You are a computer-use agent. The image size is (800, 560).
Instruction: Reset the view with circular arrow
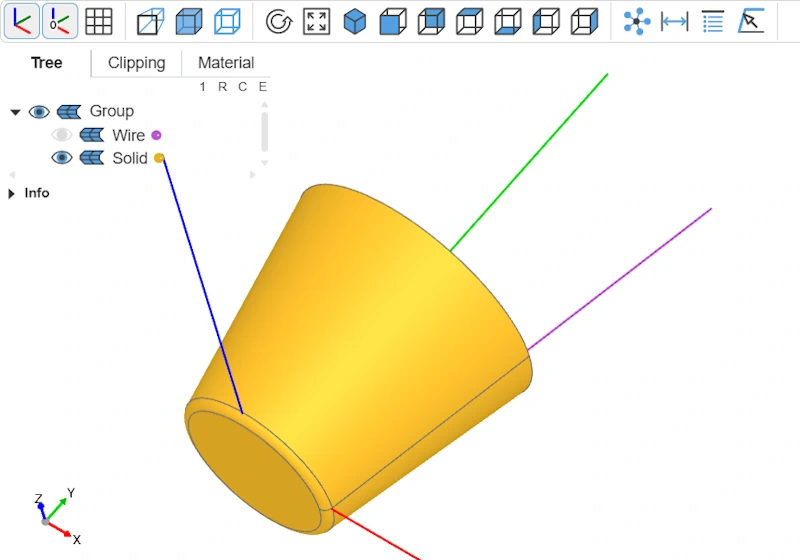[x=279, y=21]
